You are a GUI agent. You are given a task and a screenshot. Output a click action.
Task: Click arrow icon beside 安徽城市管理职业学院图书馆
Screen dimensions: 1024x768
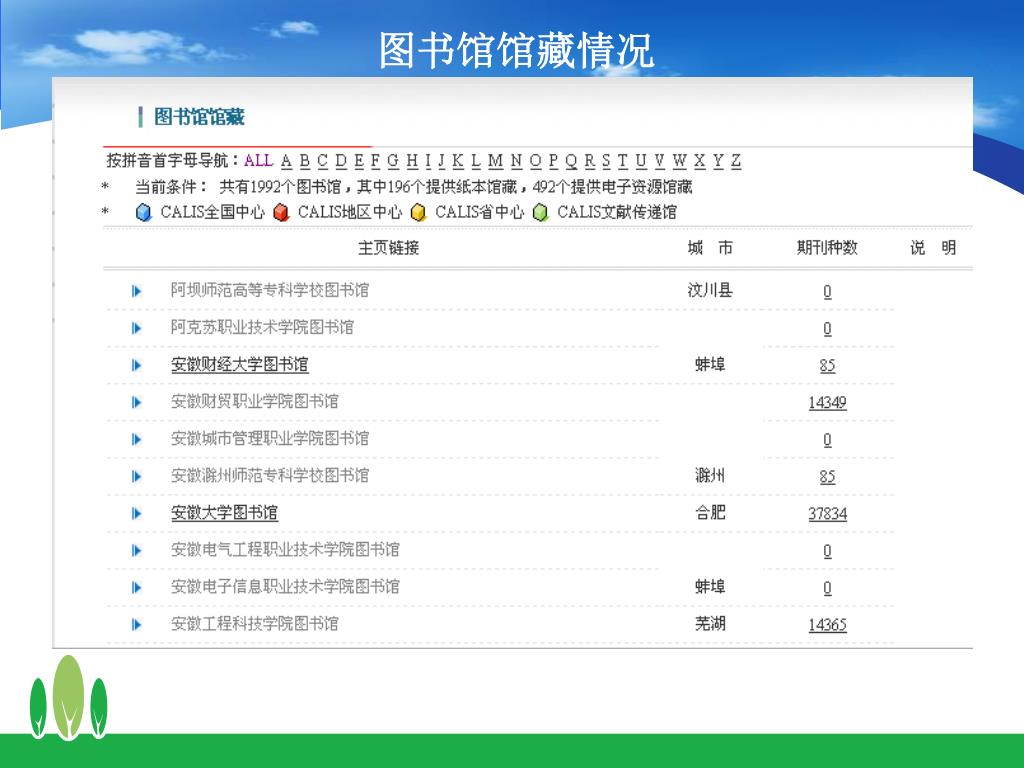click(136, 439)
